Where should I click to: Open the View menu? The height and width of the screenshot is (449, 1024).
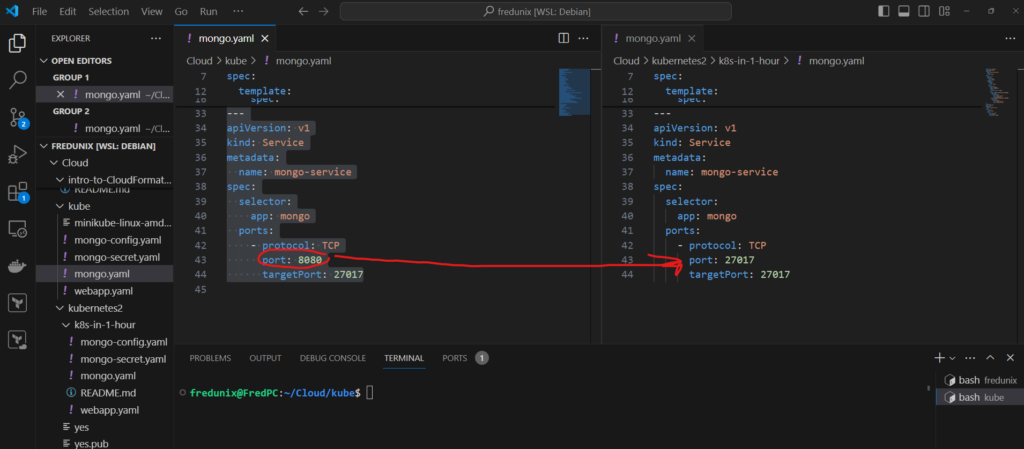pos(152,12)
